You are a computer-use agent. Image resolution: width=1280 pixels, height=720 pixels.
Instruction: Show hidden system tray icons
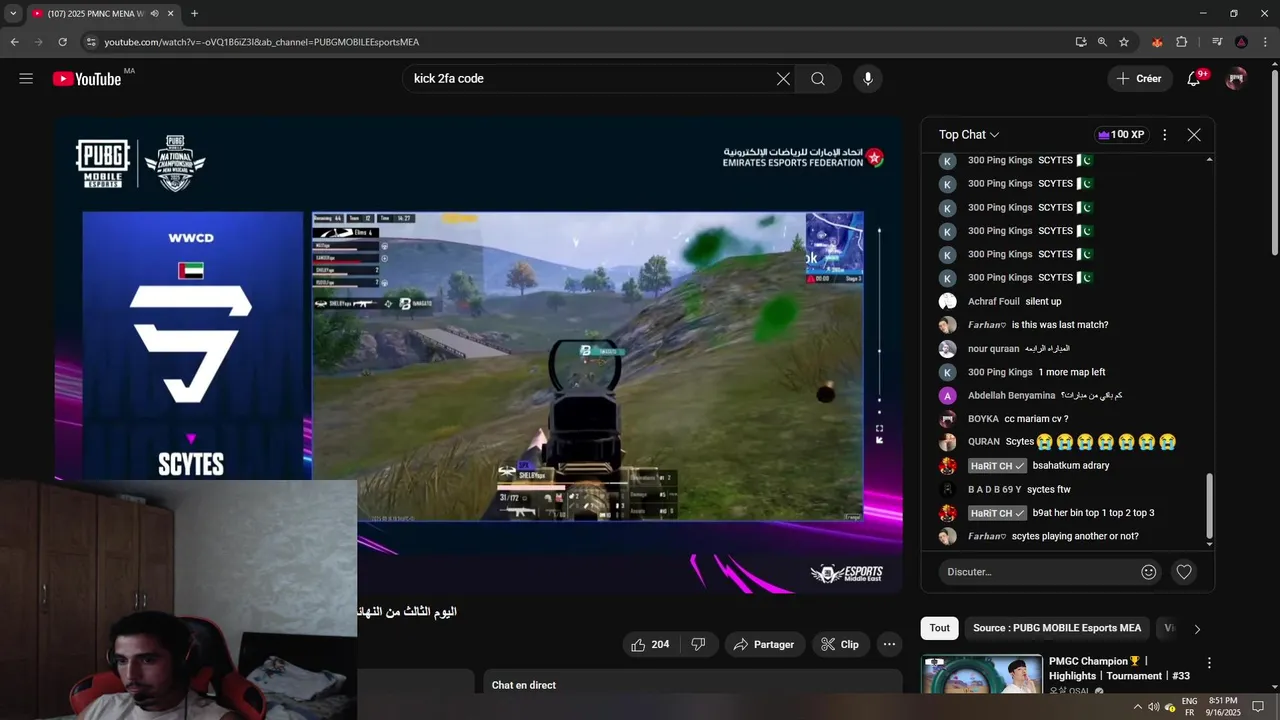tap(1137, 706)
